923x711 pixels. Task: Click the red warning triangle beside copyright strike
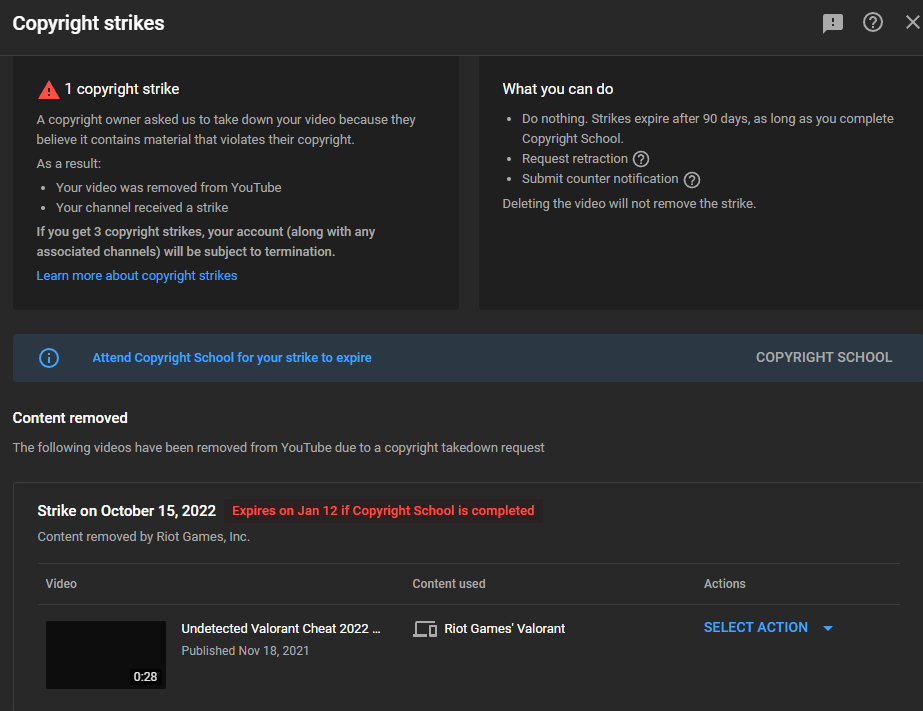coord(48,89)
